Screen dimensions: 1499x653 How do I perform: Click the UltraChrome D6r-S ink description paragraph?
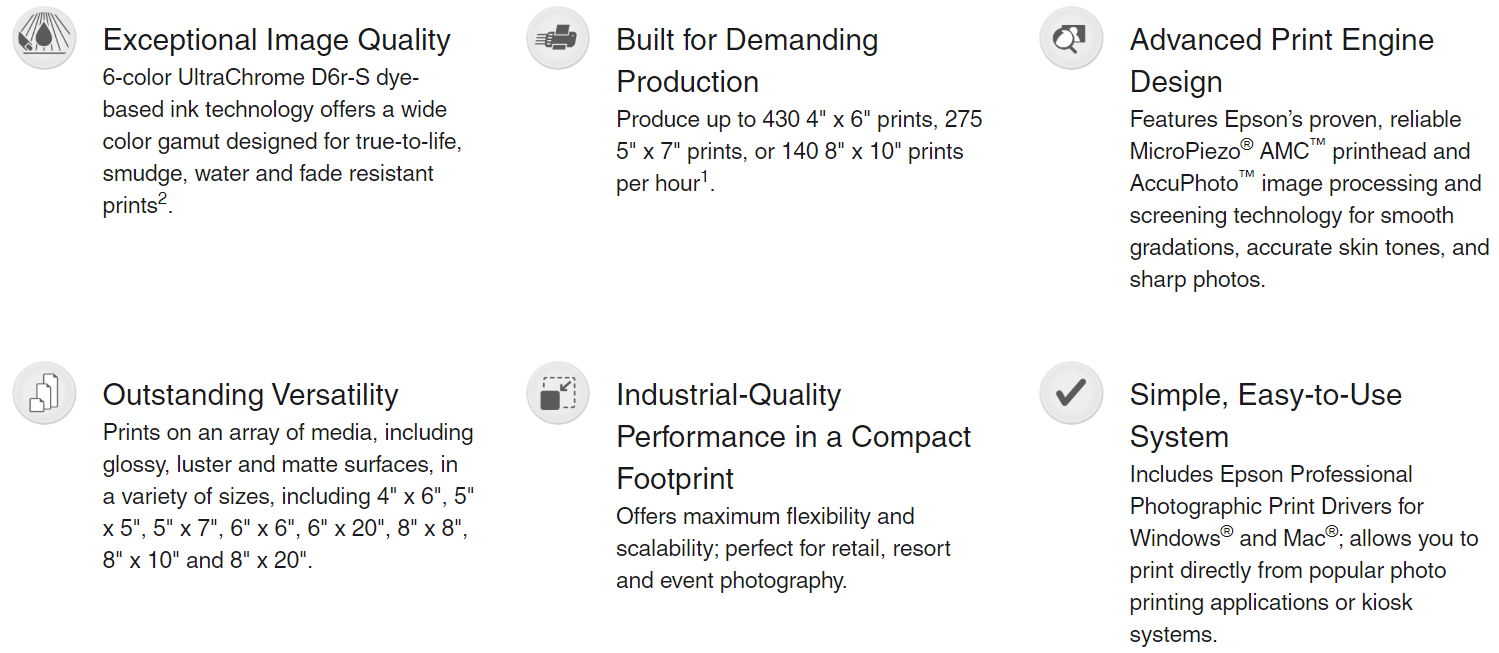click(x=283, y=141)
